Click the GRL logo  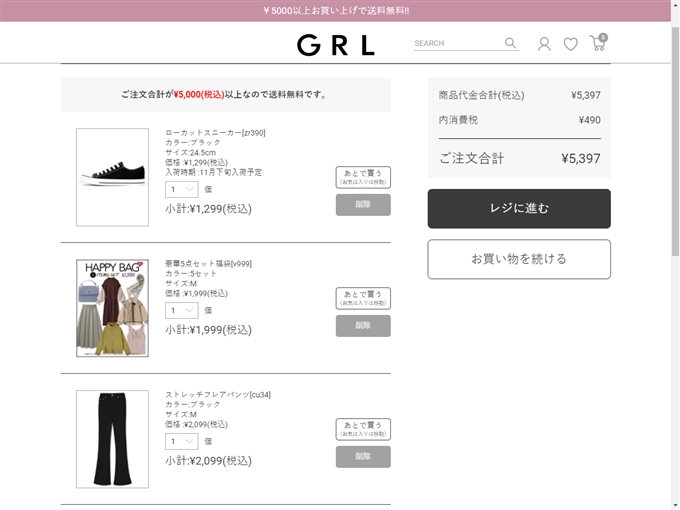click(x=336, y=45)
